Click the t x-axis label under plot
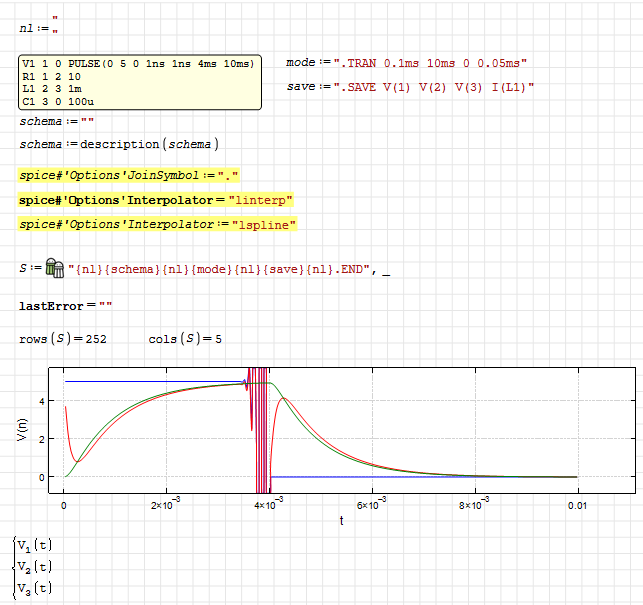 (341, 519)
